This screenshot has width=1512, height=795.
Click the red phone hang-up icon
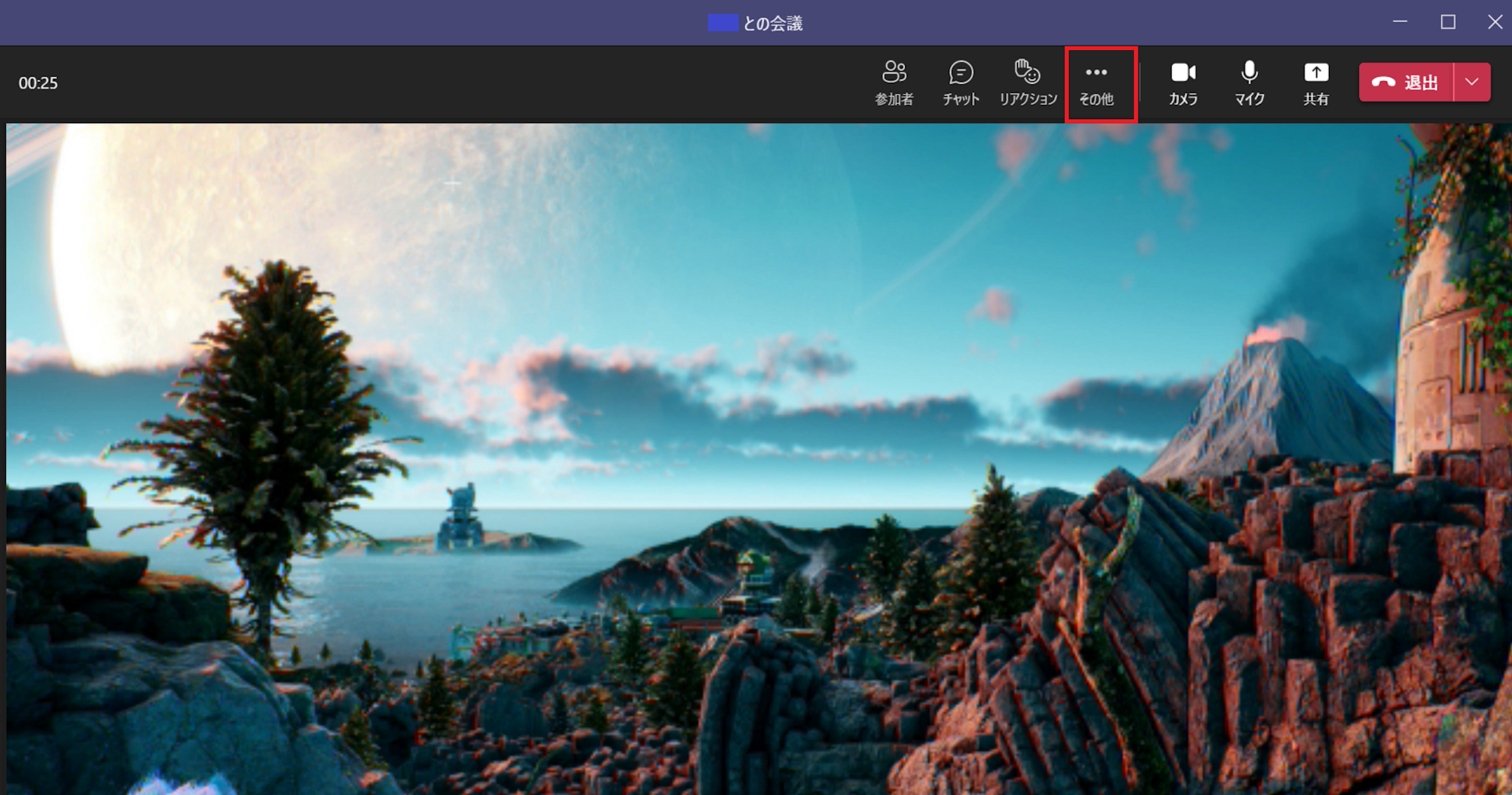click(1383, 83)
